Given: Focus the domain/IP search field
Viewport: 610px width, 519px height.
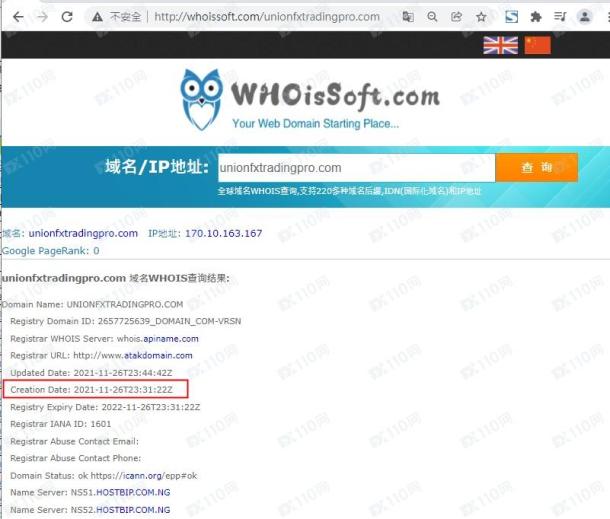Looking at the screenshot, I should pos(356,168).
